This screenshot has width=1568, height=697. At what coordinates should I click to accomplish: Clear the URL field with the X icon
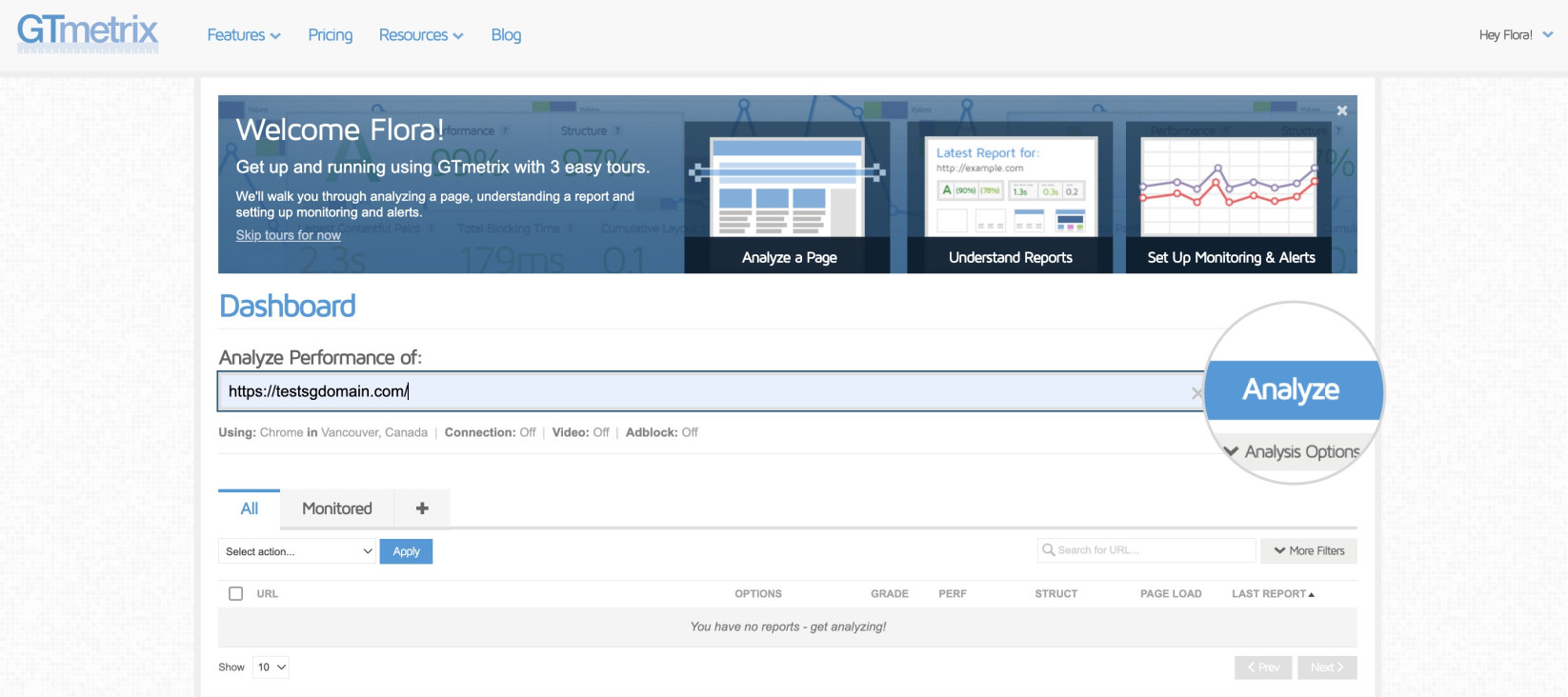1196,393
